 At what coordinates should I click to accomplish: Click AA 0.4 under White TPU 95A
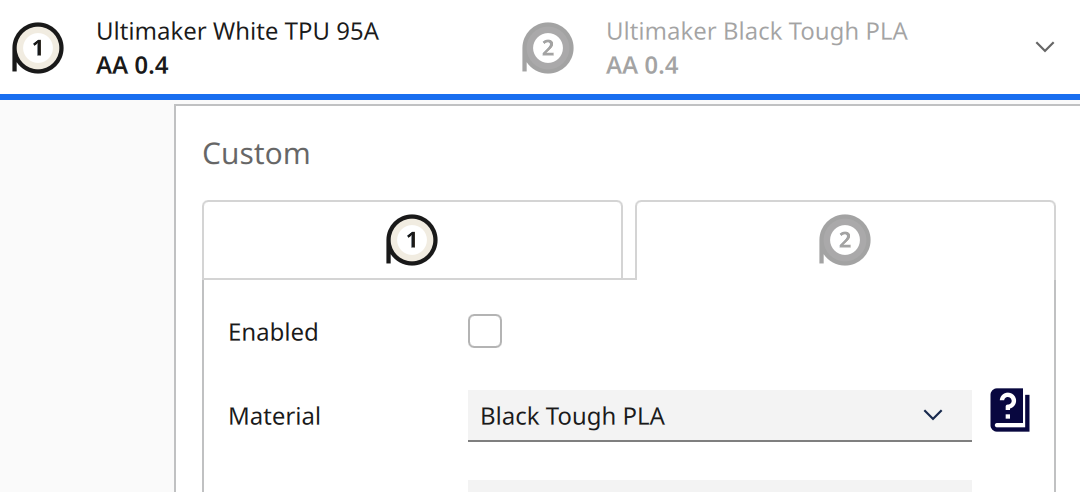132,66
